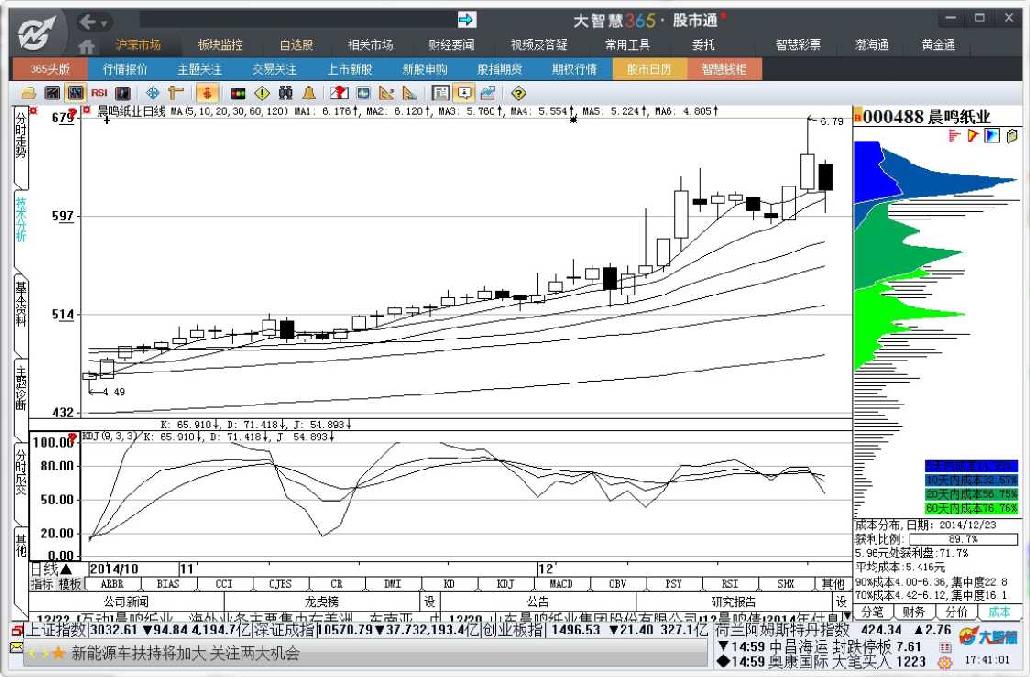Click the blue line chart icon beside help
The height and width of the screenshot is (677, 1030).
[487, 93]
